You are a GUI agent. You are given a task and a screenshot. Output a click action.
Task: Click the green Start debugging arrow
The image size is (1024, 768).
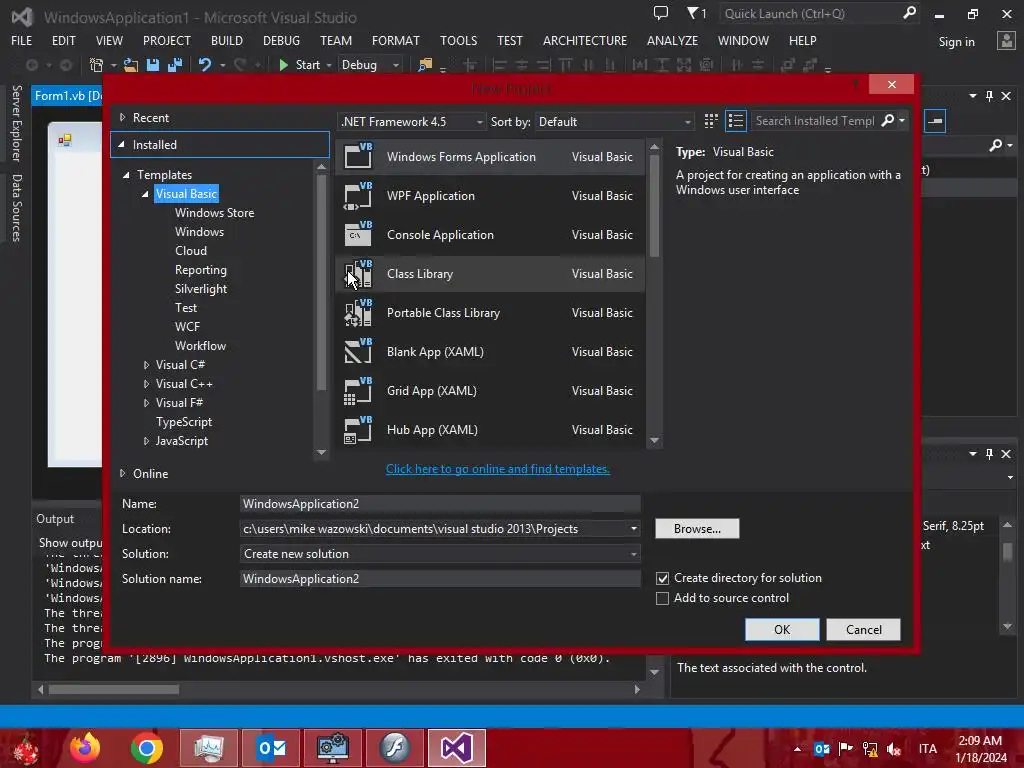point(283,65)
